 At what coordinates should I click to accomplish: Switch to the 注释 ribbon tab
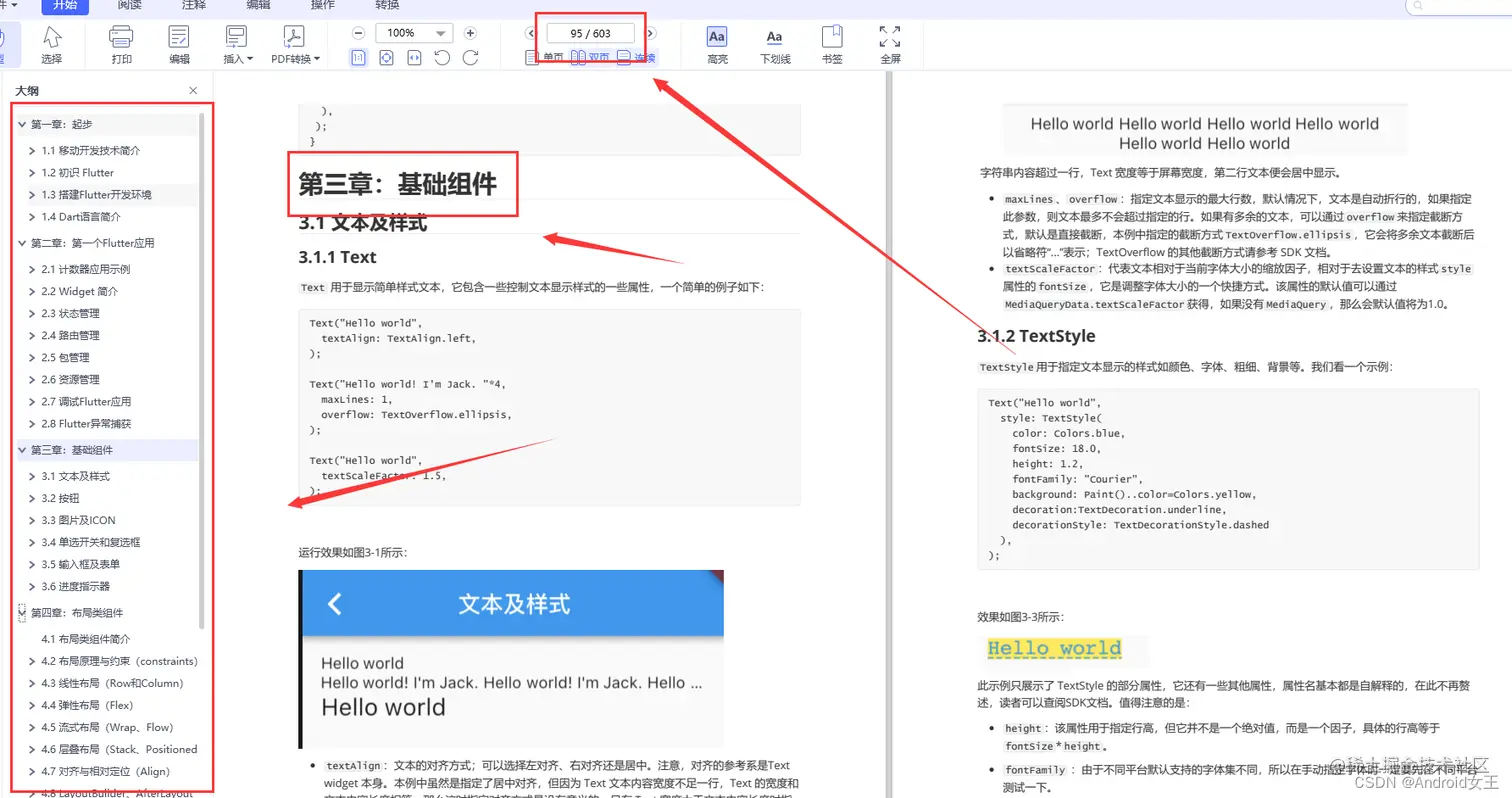coord(193,7)
